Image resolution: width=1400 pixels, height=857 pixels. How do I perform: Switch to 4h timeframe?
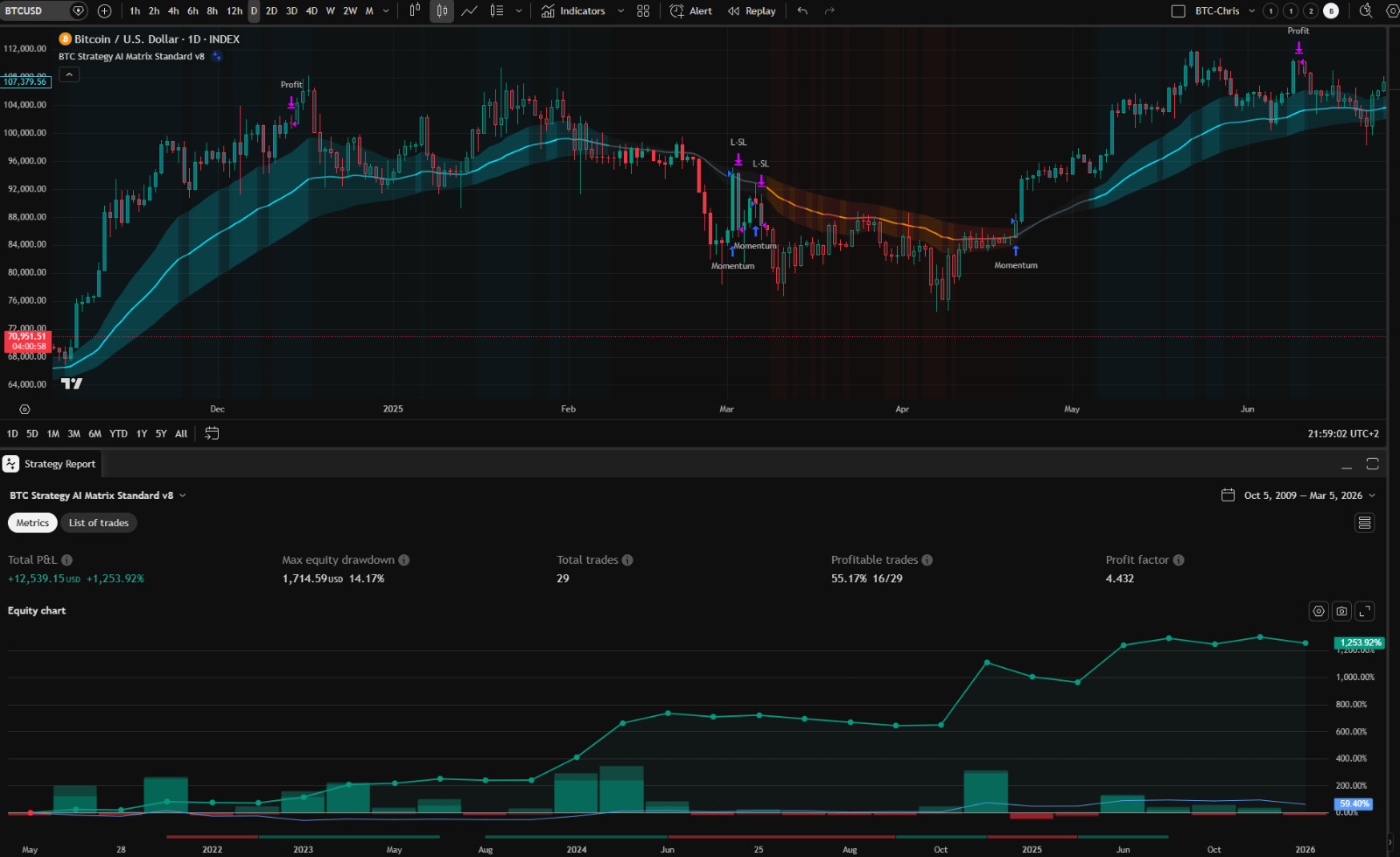[x=173, y=11]
